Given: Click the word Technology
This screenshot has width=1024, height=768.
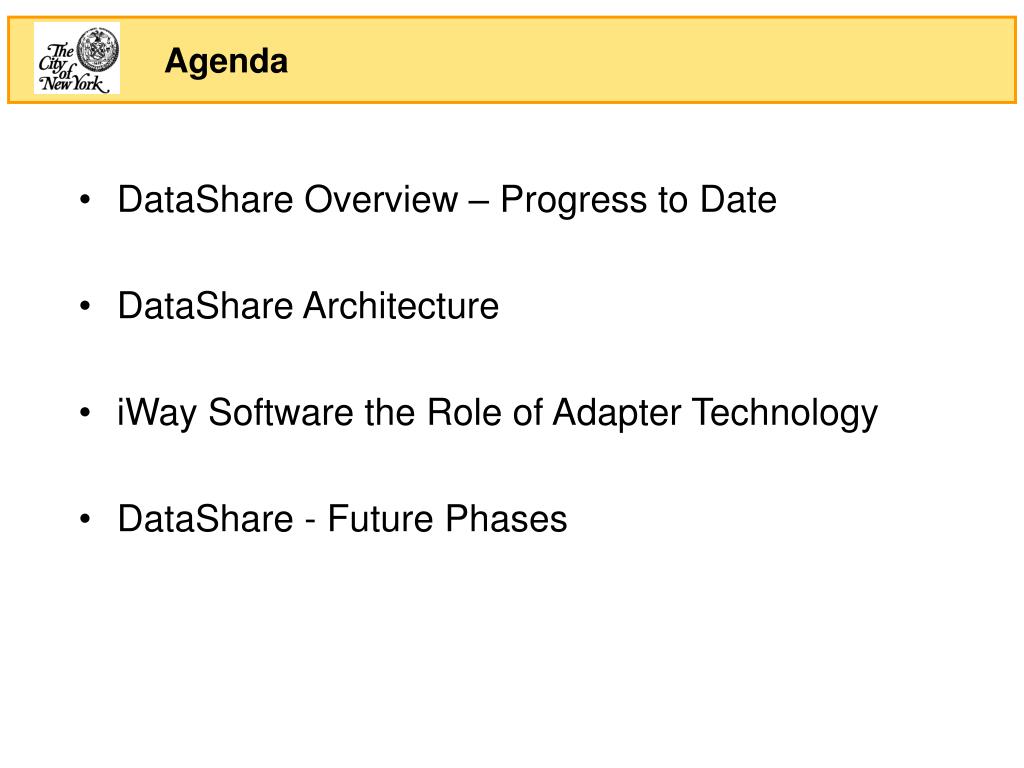Looking at the screenshot, I should coord(785,414).
